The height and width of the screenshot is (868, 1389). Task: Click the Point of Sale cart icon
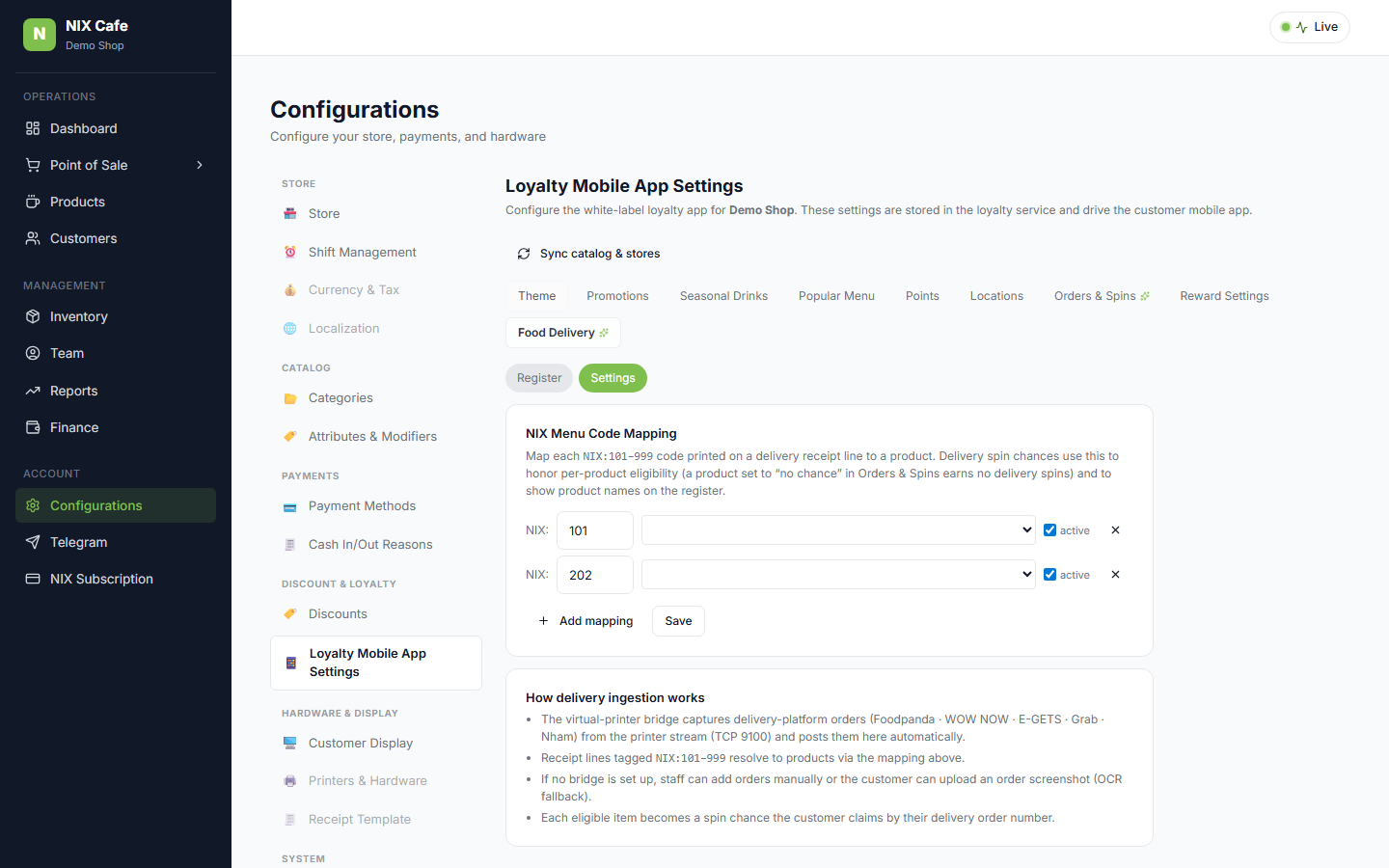[x=33, y=165]
